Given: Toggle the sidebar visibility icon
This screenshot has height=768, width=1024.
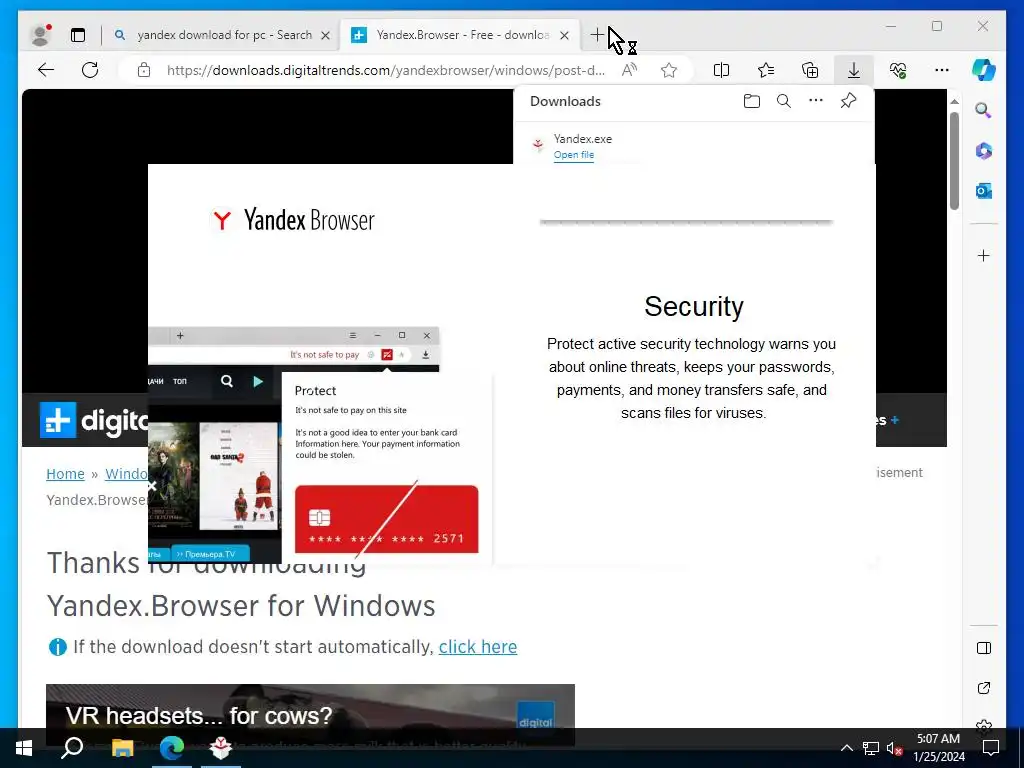Looking at the screenshot, I should coord(984,648).
